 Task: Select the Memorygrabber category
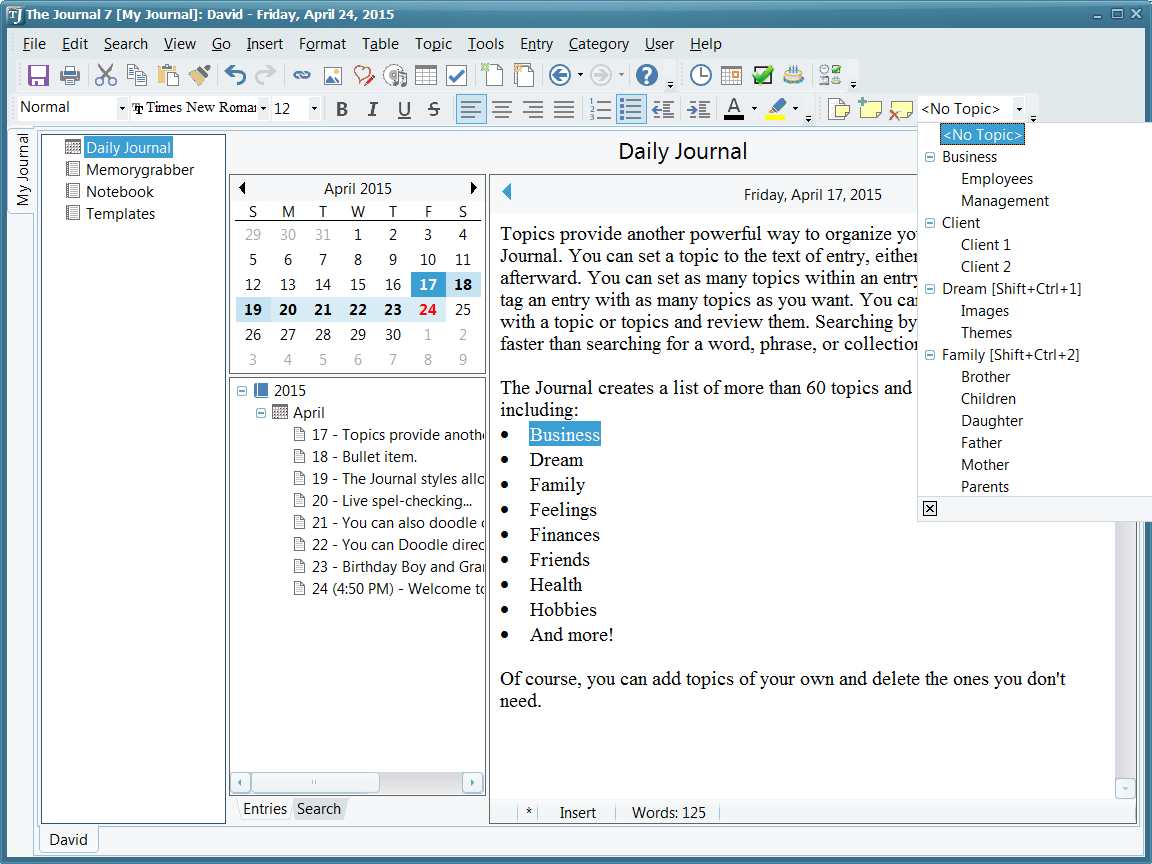click(x=140, y=170)
